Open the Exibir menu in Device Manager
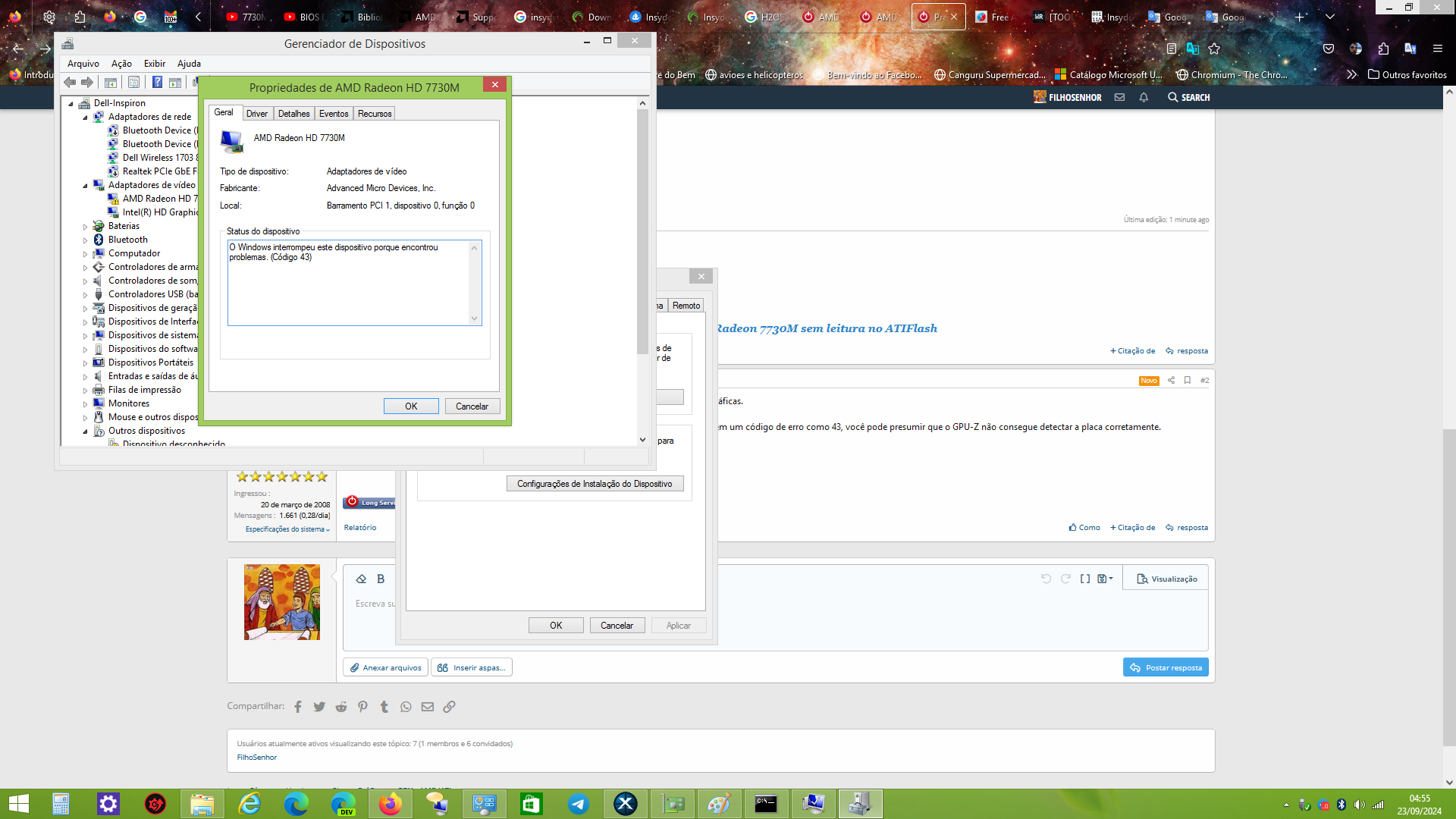The width and height of the screenshot is (1456, 819). (155, 64)
